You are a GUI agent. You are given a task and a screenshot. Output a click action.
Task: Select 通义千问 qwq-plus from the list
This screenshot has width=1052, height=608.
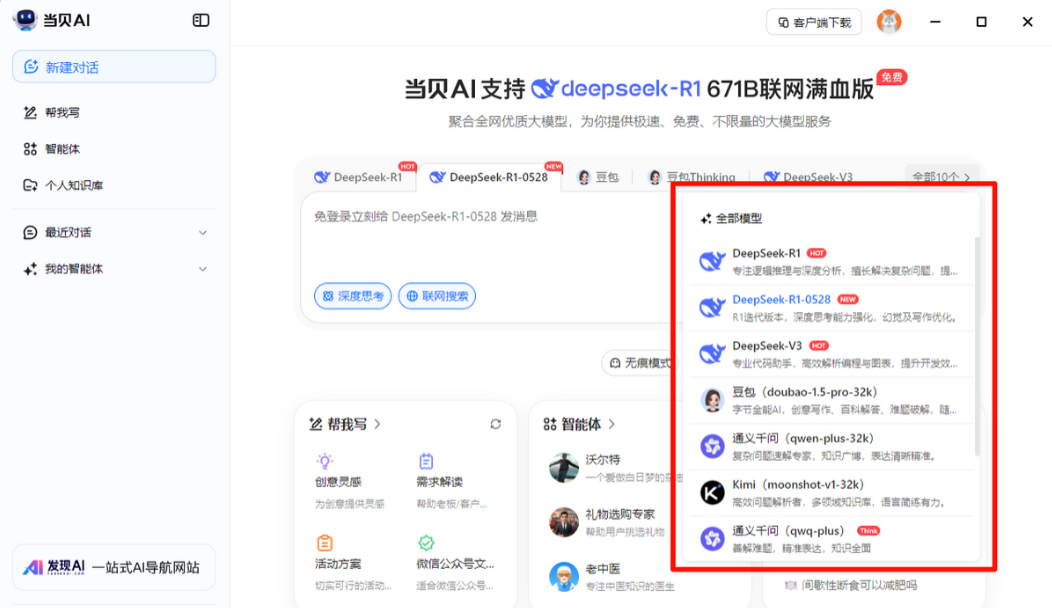point(832,539)
